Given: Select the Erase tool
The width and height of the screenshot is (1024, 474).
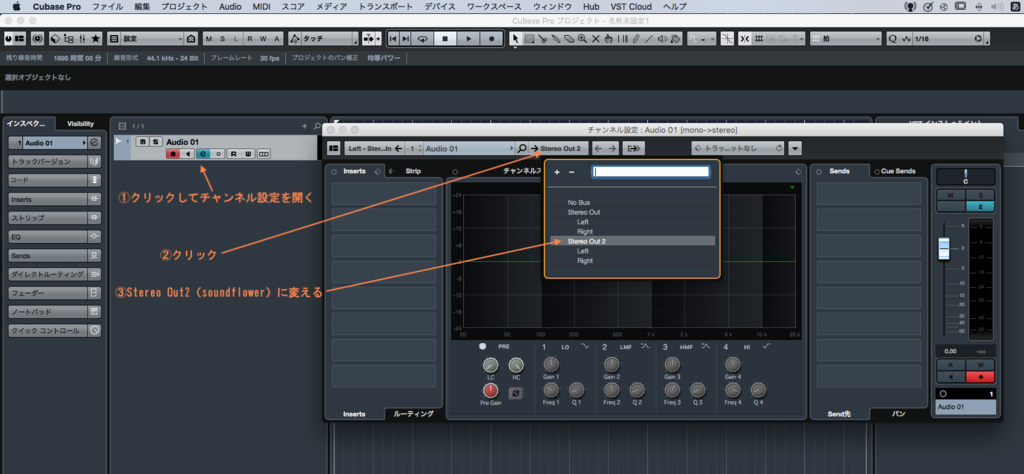Looking at the screenshot, I should pos(569,39).
